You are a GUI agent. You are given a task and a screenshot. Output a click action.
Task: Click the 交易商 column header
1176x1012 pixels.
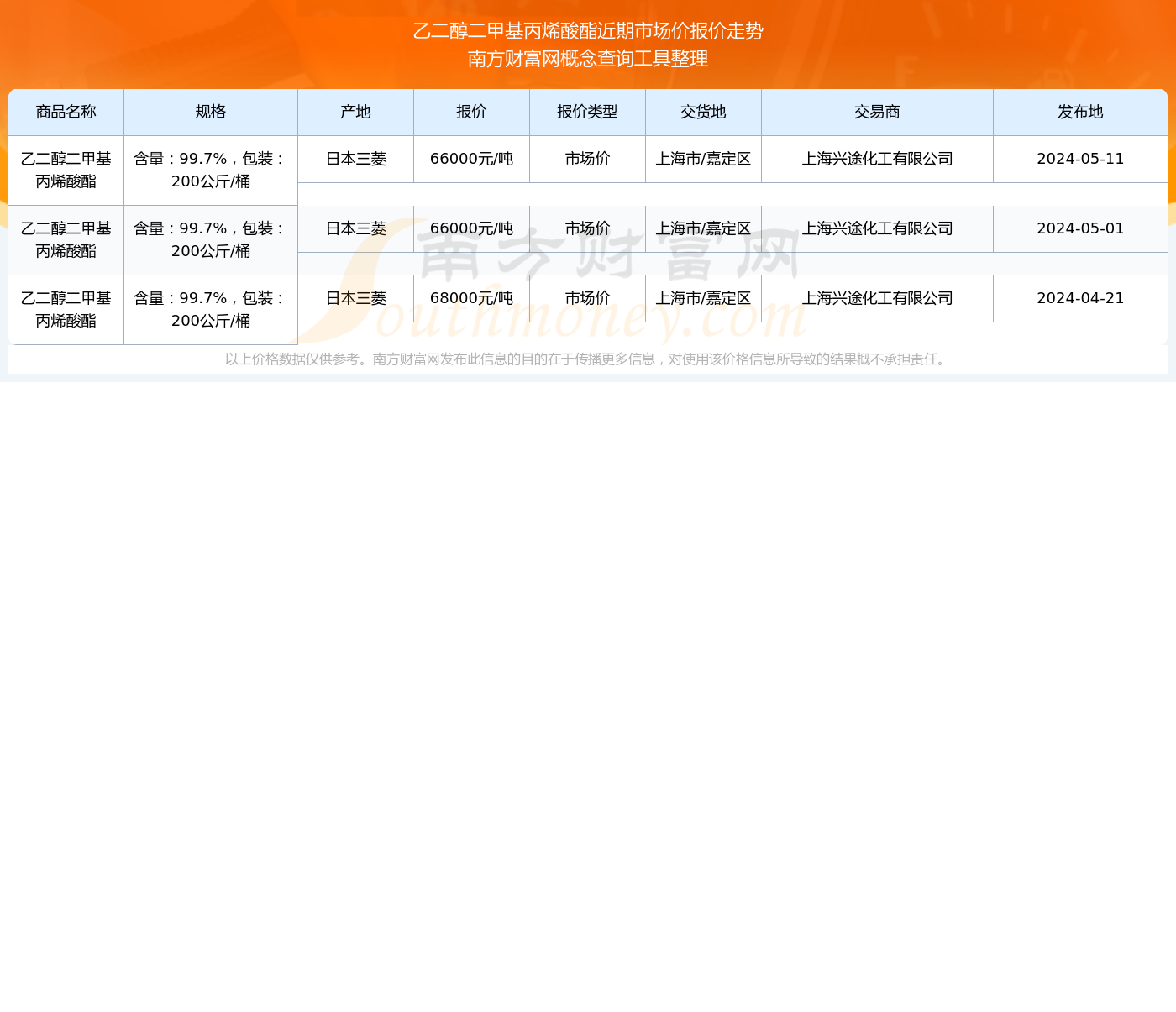coord(877,112)
